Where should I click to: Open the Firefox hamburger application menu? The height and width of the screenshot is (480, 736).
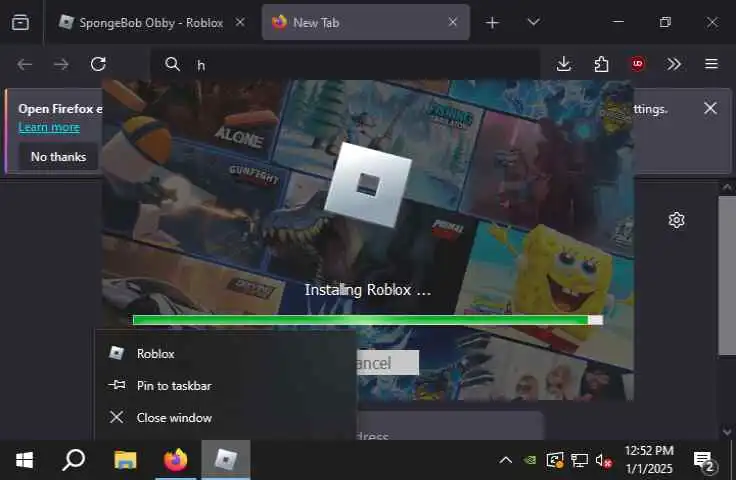711,64
